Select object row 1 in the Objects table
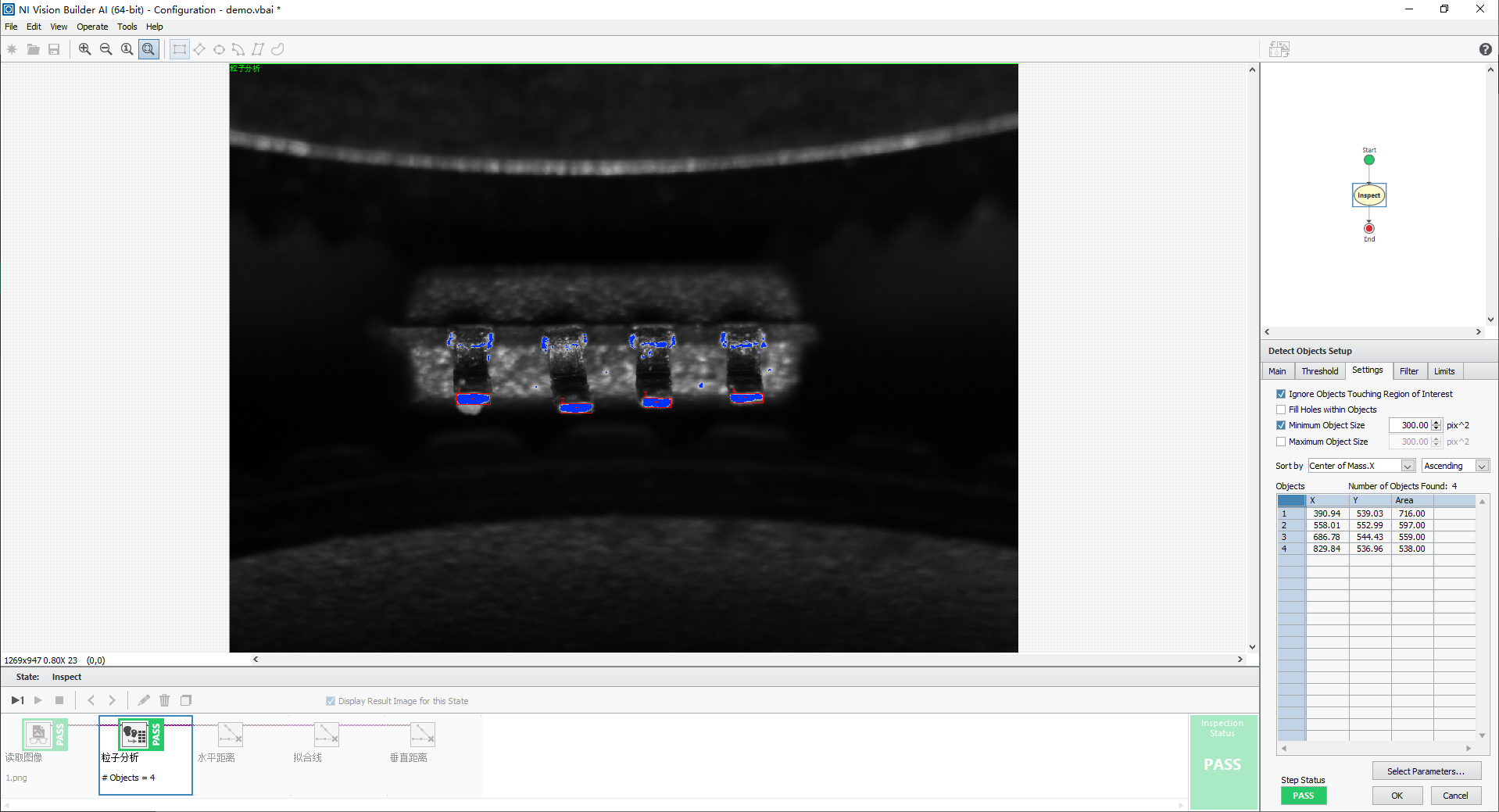The image size is (1499, 812). tap(1376, 513)
